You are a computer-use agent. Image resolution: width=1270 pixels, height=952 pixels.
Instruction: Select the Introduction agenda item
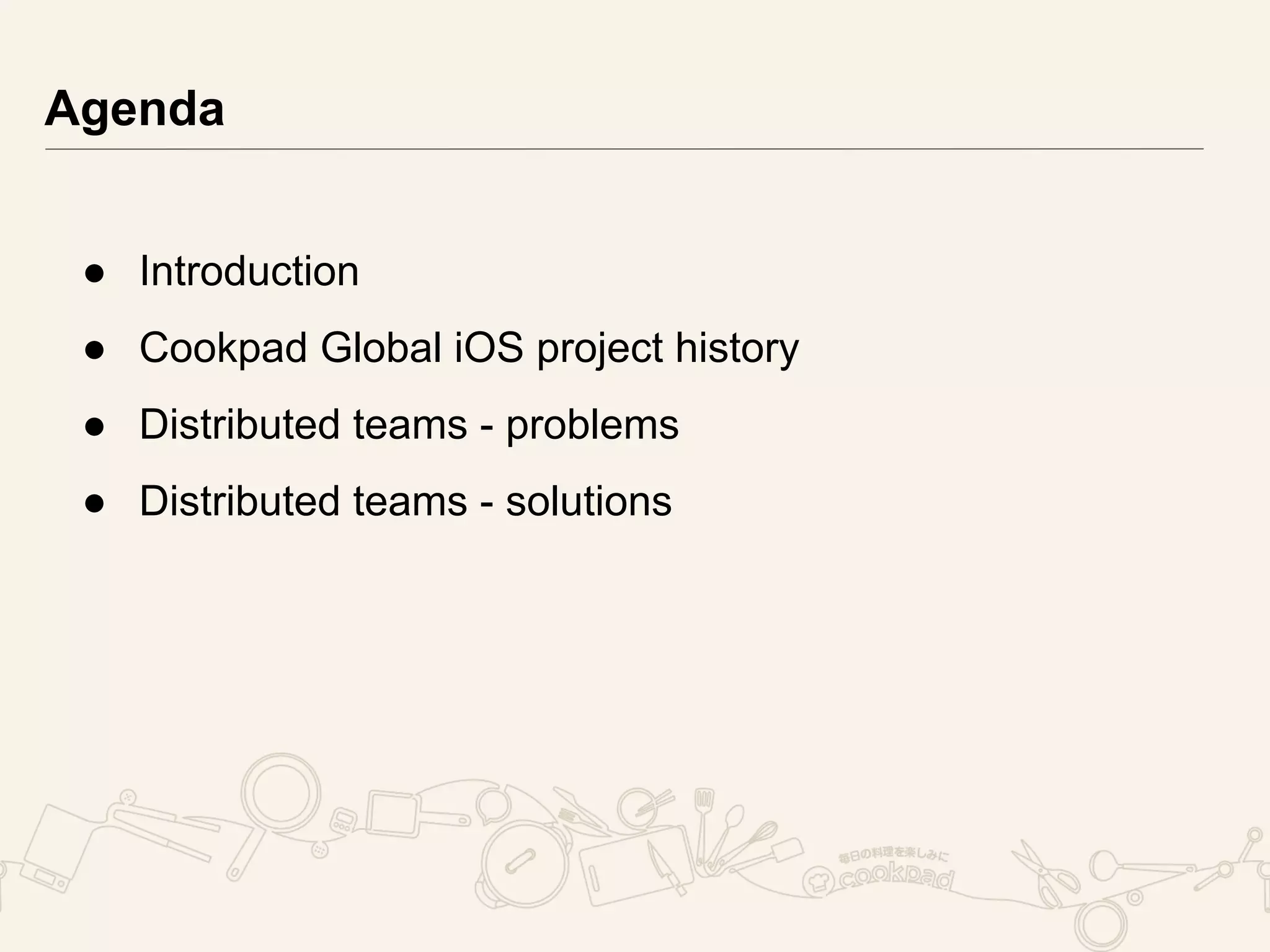(x=249, y=271)
